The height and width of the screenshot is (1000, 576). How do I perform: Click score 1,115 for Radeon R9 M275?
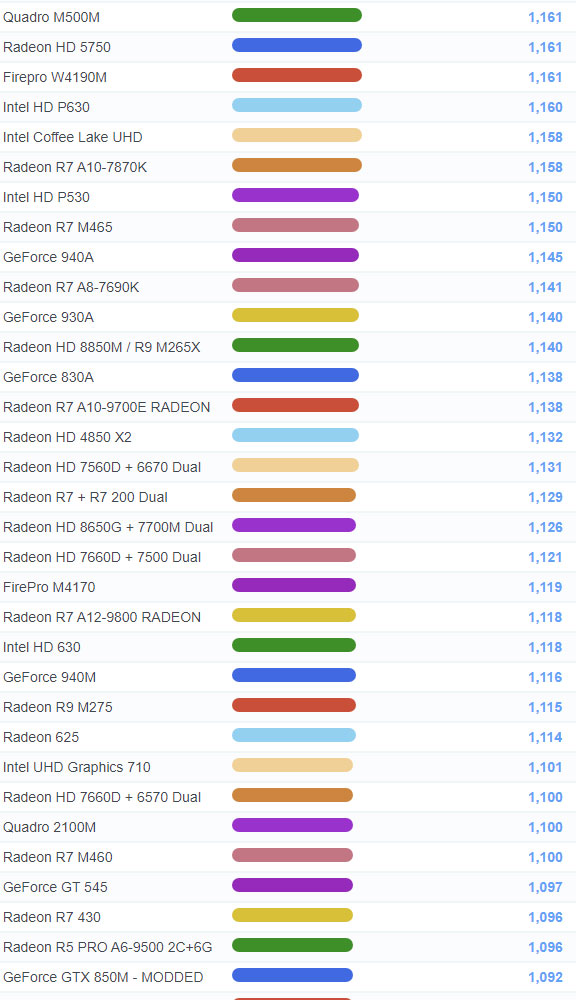(545, 707)
